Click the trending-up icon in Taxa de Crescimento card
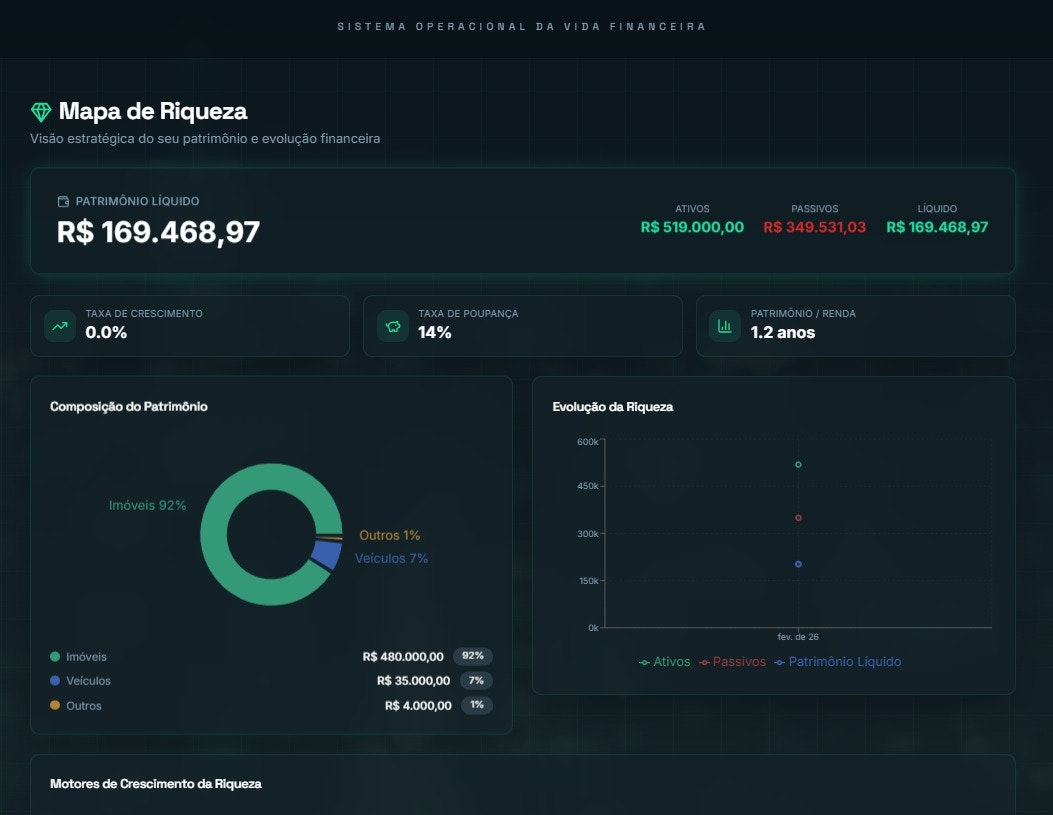This screenshot has width=1053, height=815. (x=60, y=326)
